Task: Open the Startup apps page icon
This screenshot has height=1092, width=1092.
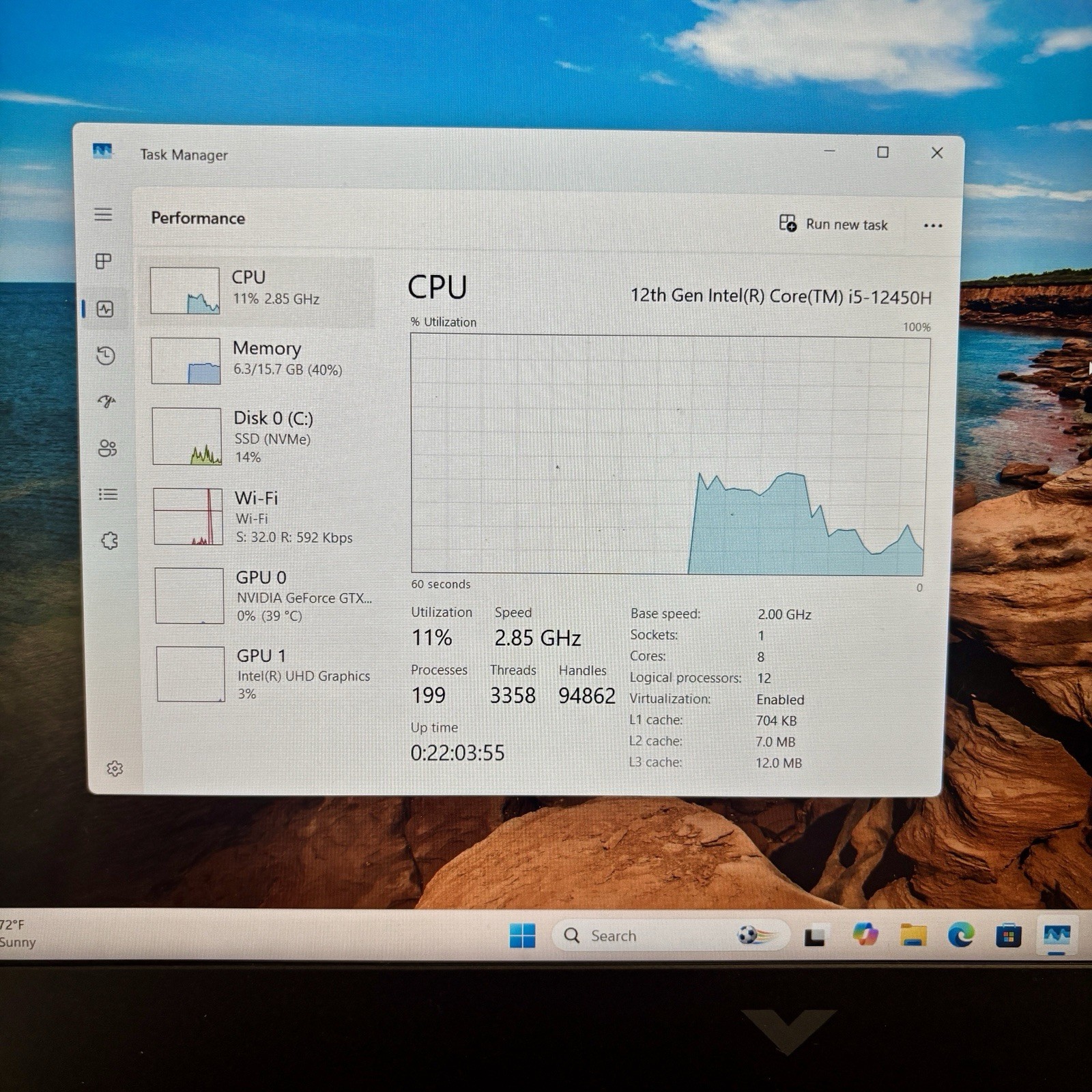Action: [106, 401]
